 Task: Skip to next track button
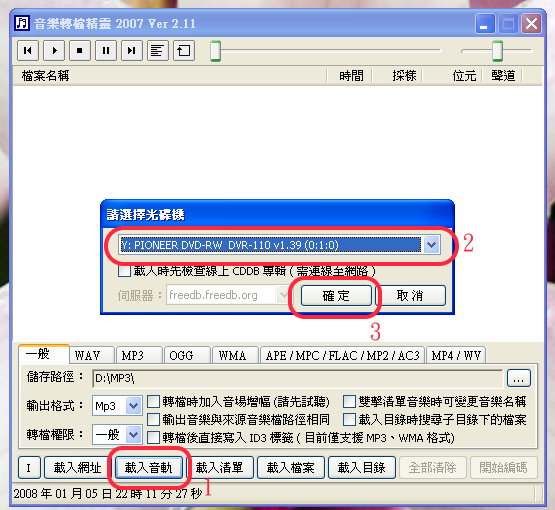[x=132, y=51]
